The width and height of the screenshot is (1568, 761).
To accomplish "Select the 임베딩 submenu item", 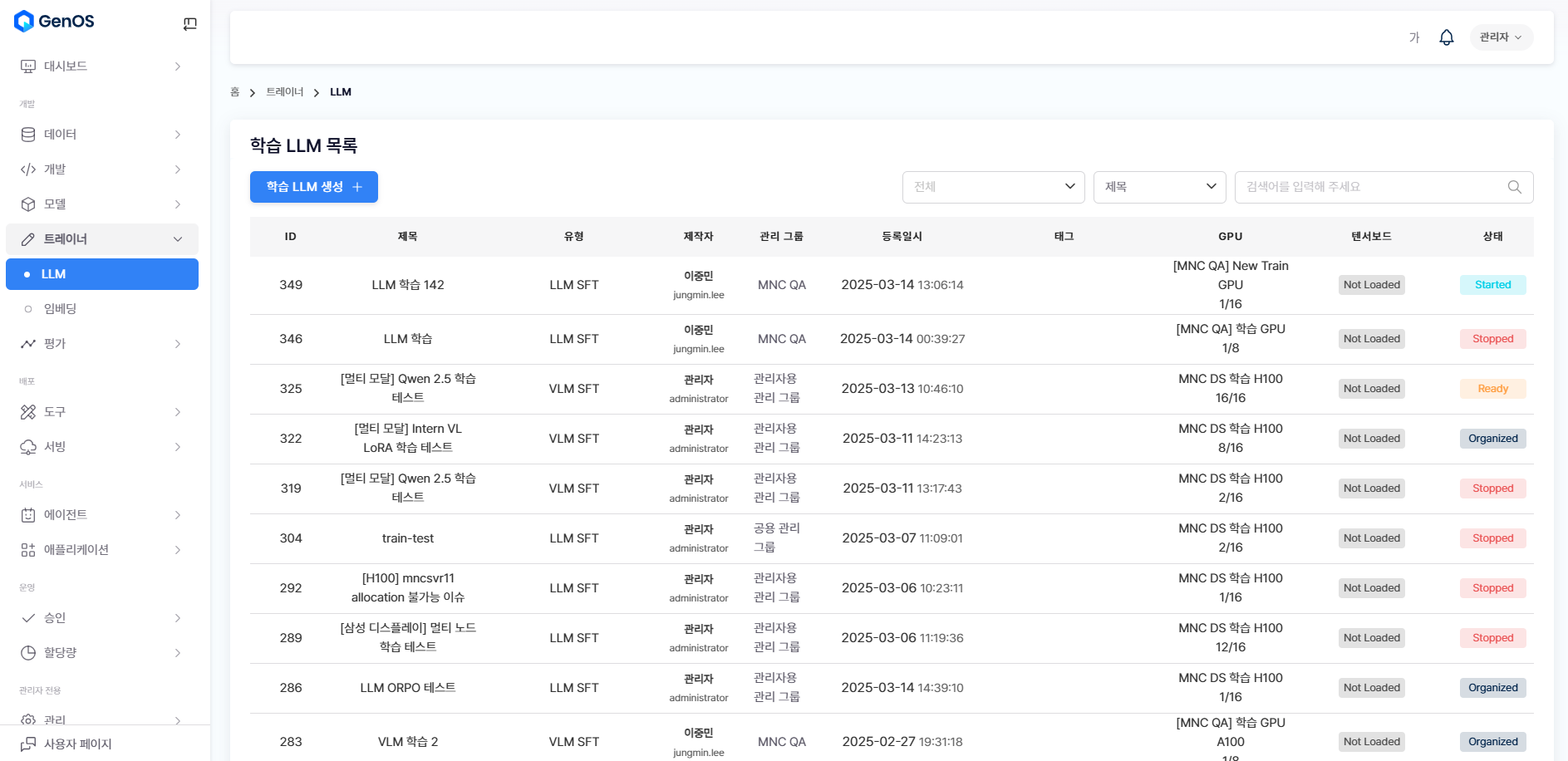I will pos(60,309).
